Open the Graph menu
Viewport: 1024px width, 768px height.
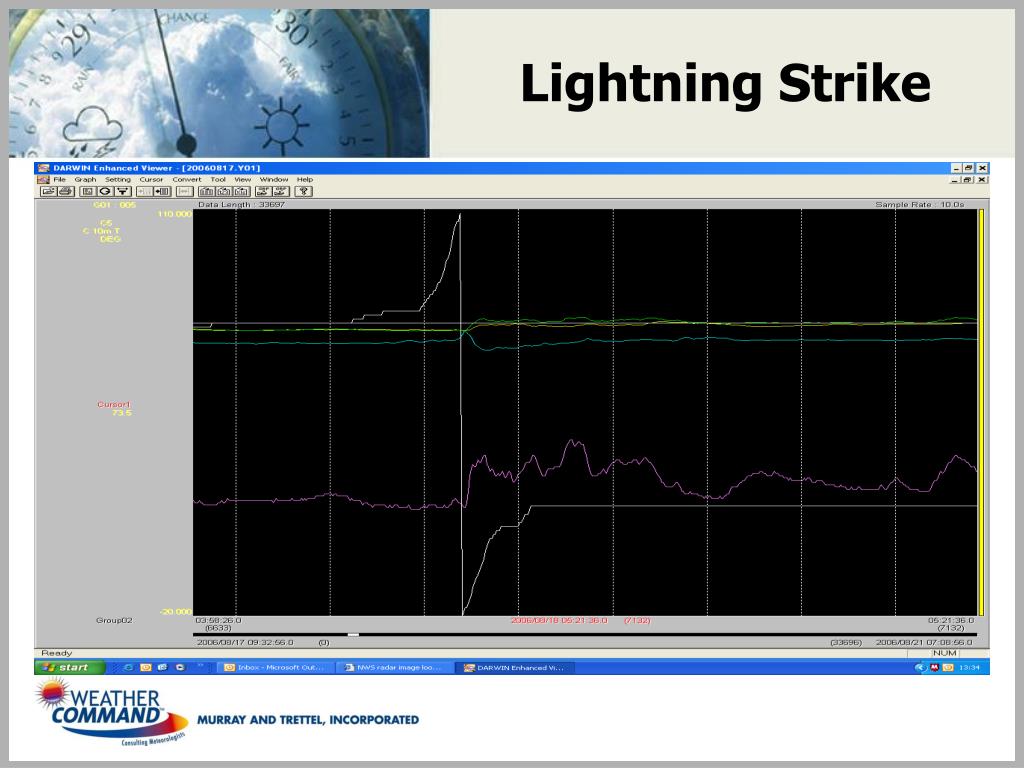(85, 180)
